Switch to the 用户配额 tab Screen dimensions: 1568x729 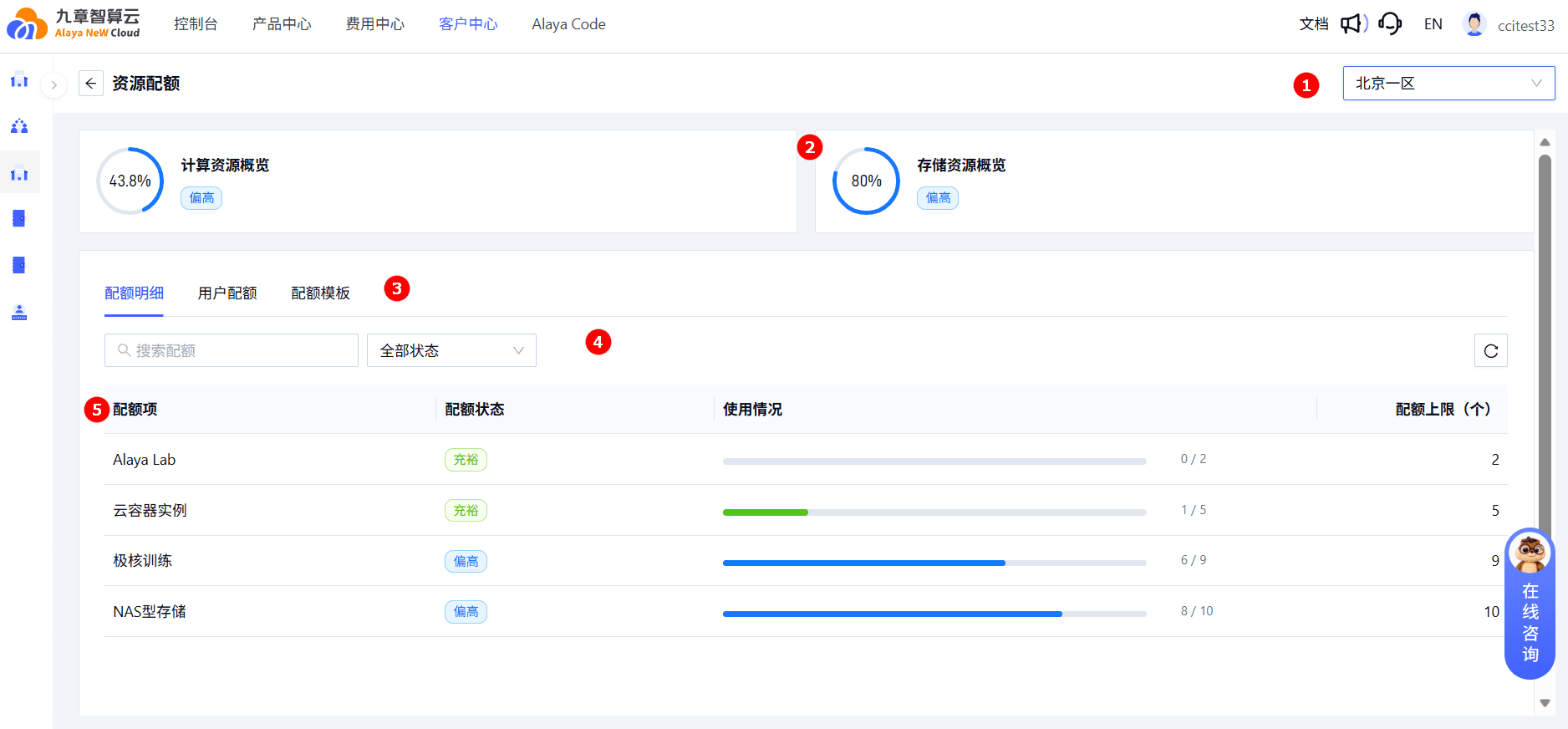point(227,293)
